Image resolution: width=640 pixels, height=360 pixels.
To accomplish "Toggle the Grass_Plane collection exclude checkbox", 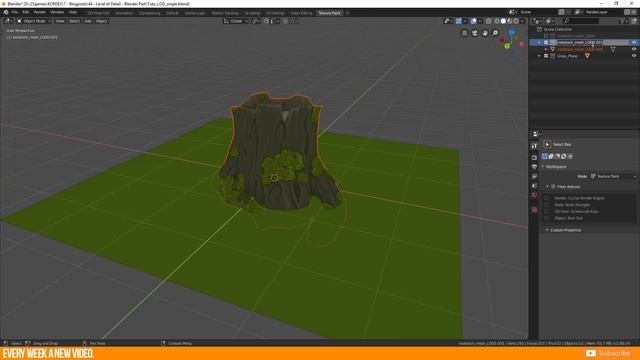I will pyautogui.click(x=546, y=56).
